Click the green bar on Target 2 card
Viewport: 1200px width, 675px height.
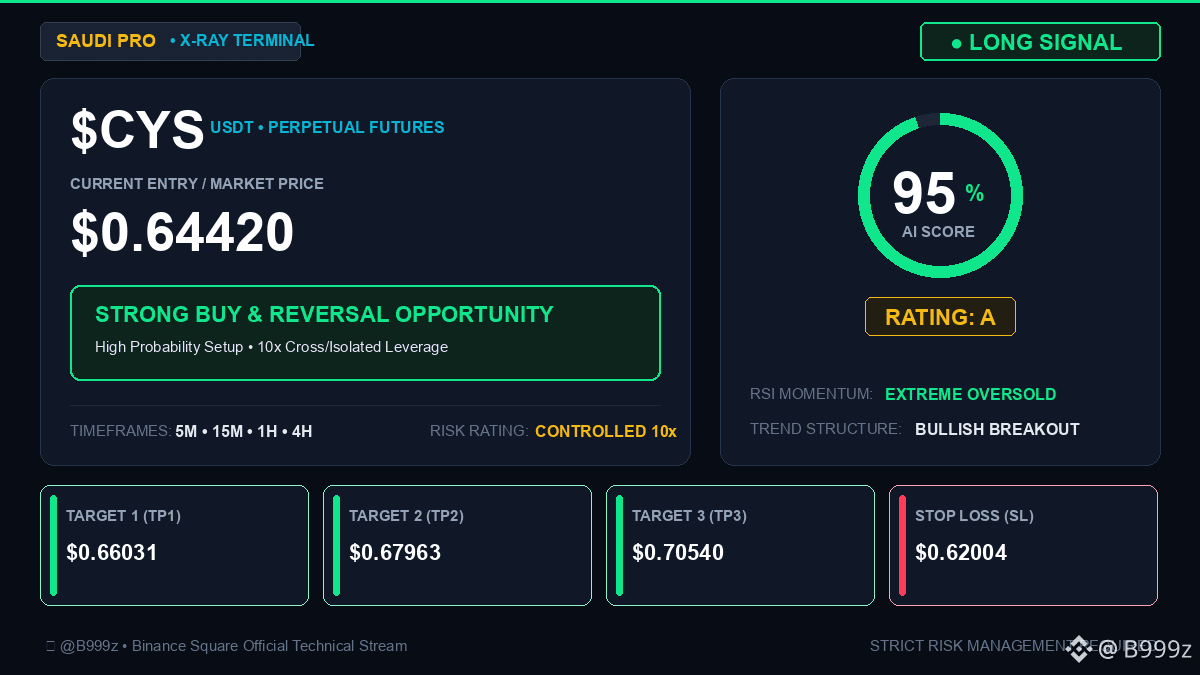[x=336, y=545]
